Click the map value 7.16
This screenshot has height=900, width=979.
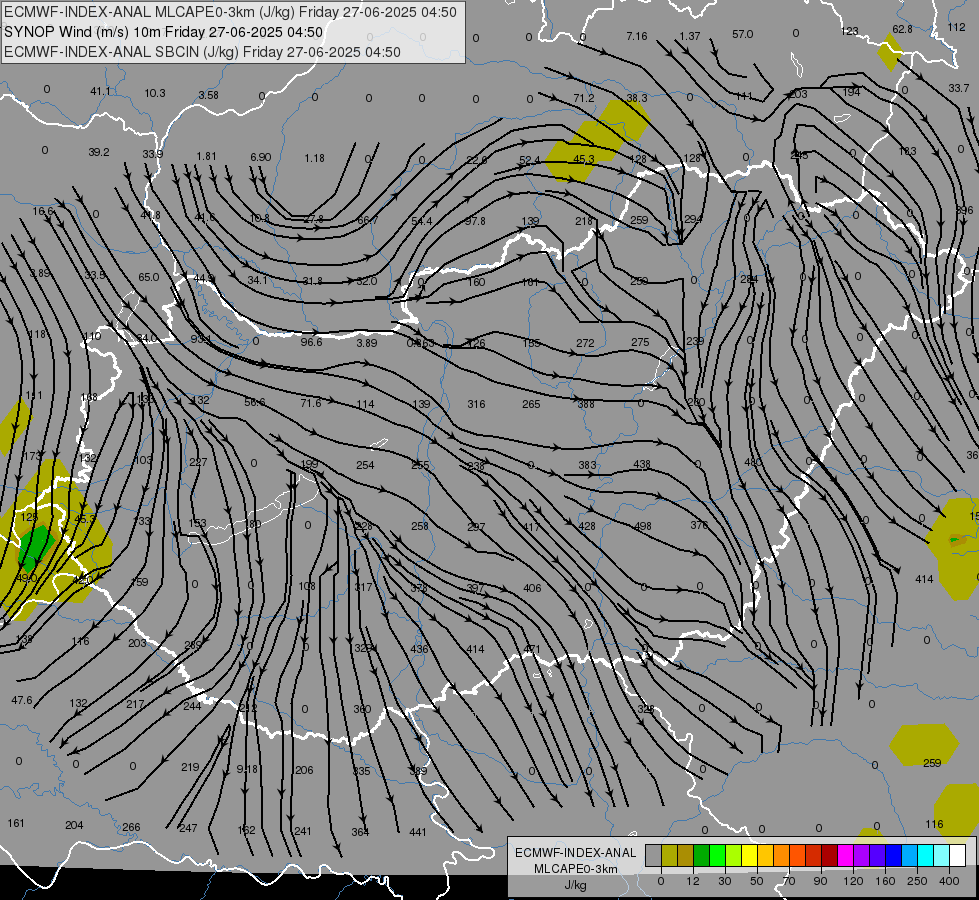pyautogui.click(x=637, y=36)
